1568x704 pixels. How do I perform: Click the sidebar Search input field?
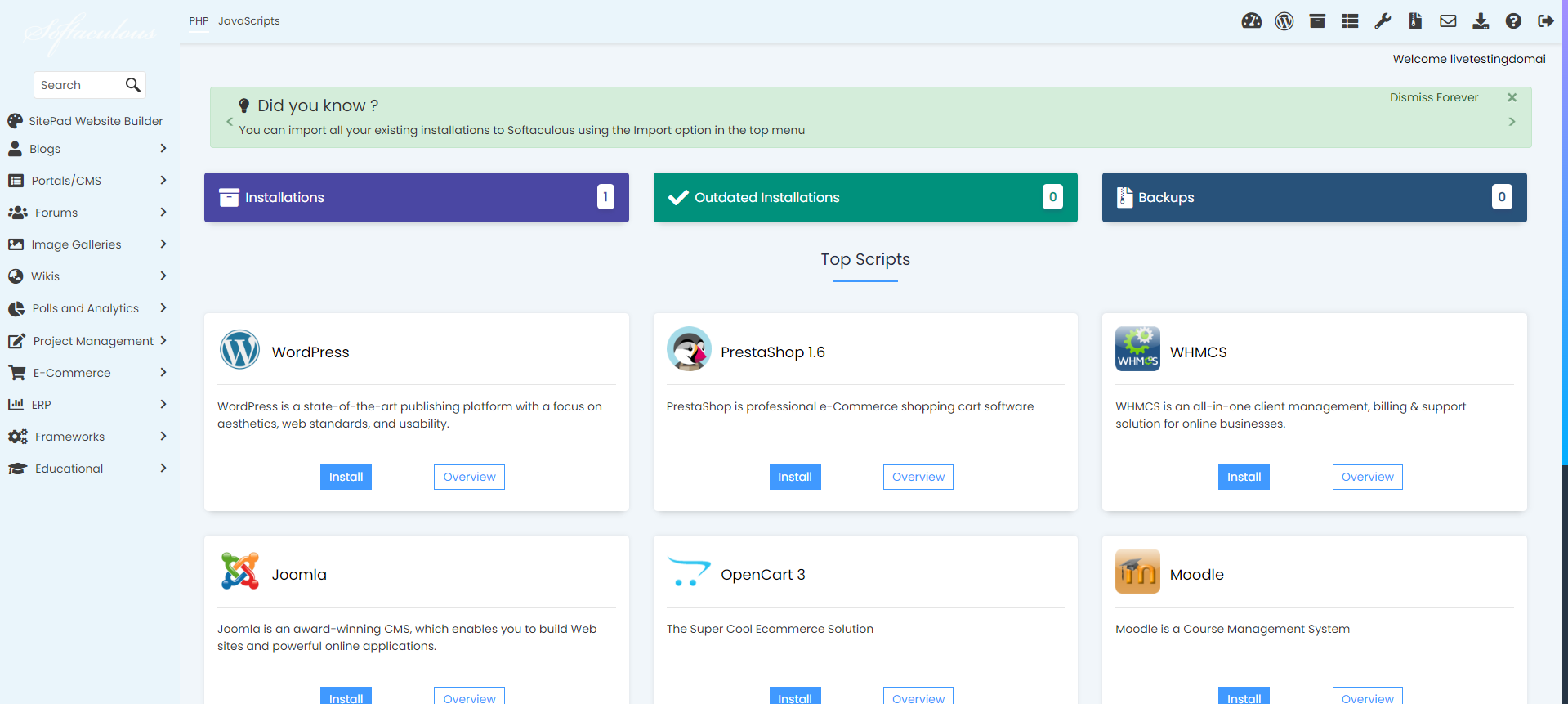click(x=79, y=85)
